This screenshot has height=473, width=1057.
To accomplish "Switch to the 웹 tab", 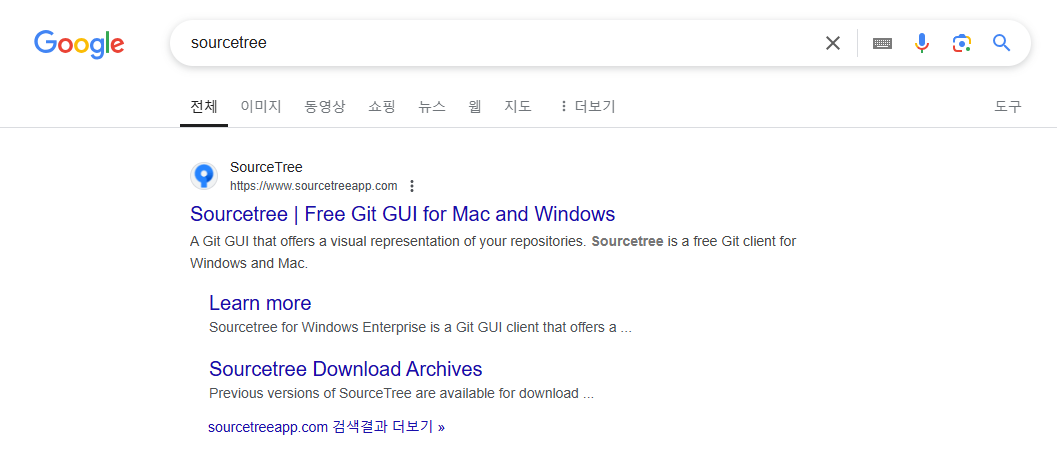I will click(x=475, y=106).
